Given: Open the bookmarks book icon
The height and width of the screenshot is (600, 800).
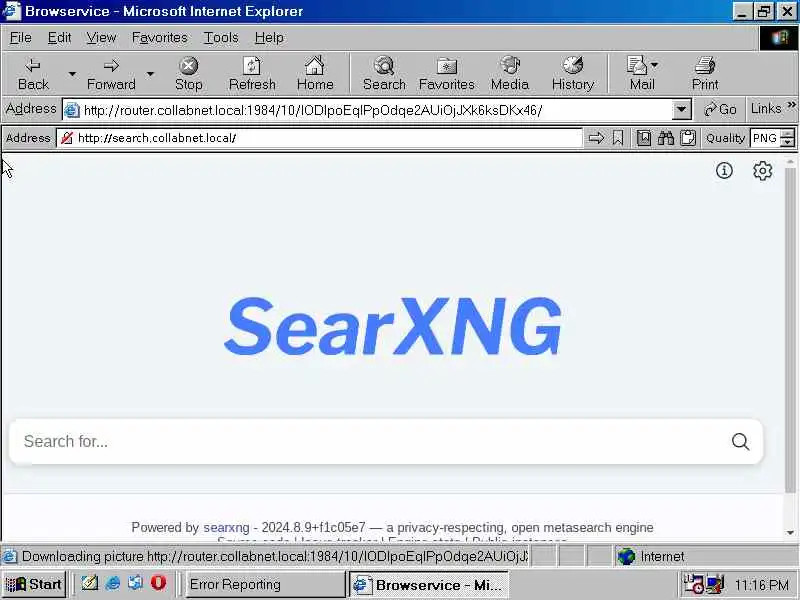Looking at the screenshot, I should [x=643, y=138].
